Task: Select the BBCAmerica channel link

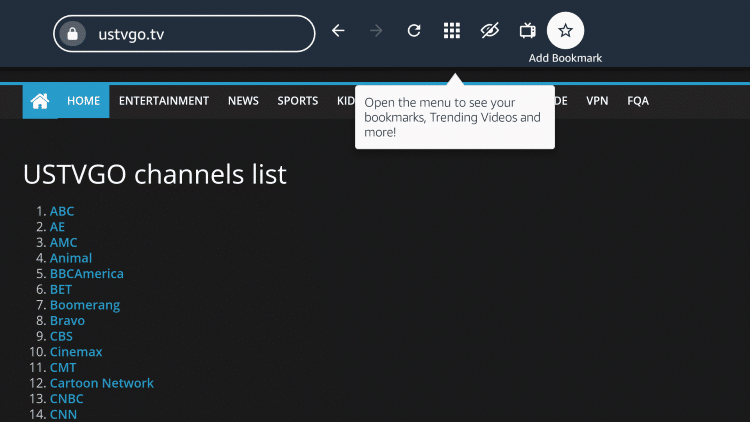Action: [x=87, y=274]
